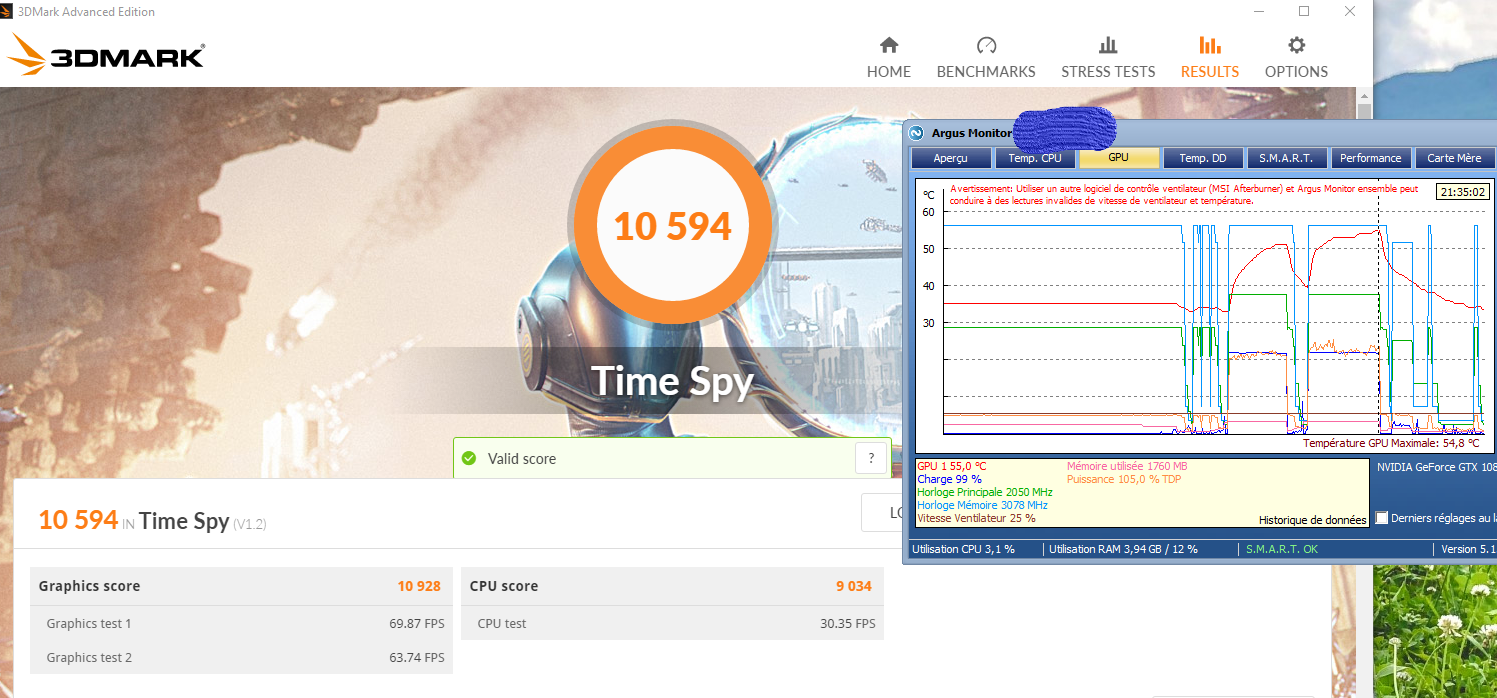
Task: Open the valid score help question button
Action: point(871,458)
